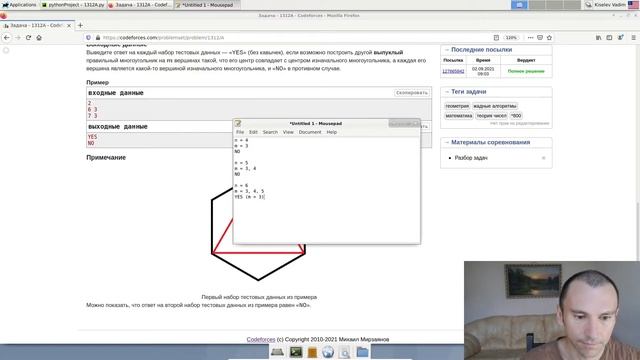Open the Mousepad Help menu
Screen dimensions: 640x360
[x=331, y=132]
